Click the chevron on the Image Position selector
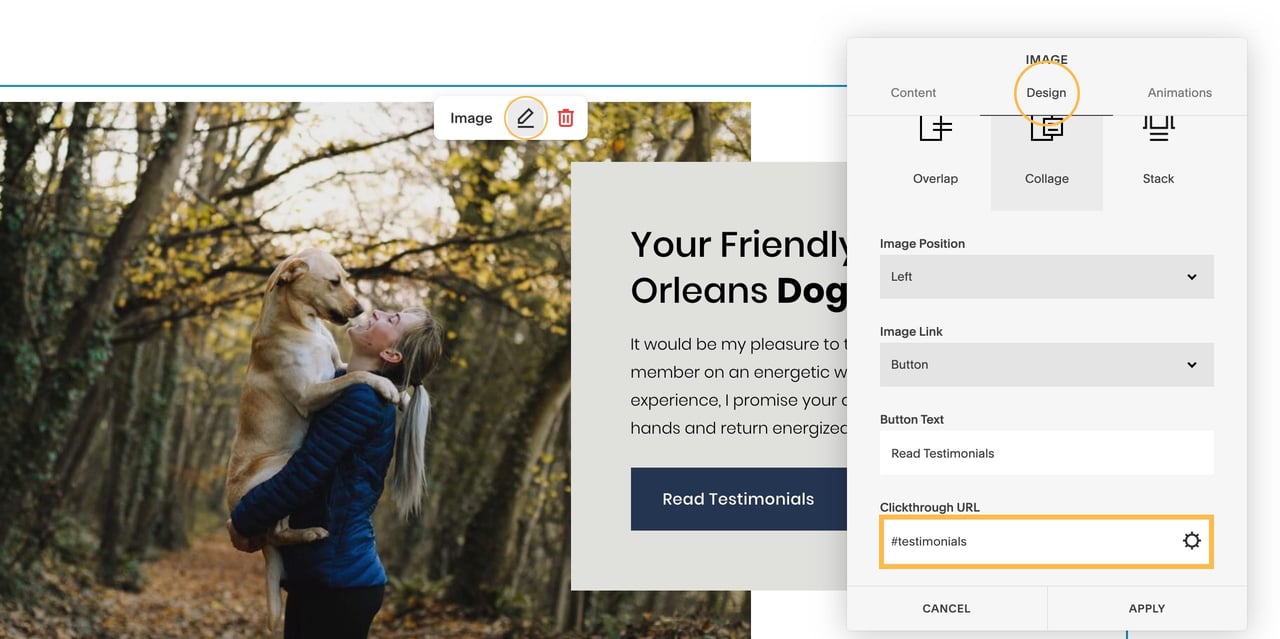Viewport: 1280px width, 639px height. click(1191, 276)
